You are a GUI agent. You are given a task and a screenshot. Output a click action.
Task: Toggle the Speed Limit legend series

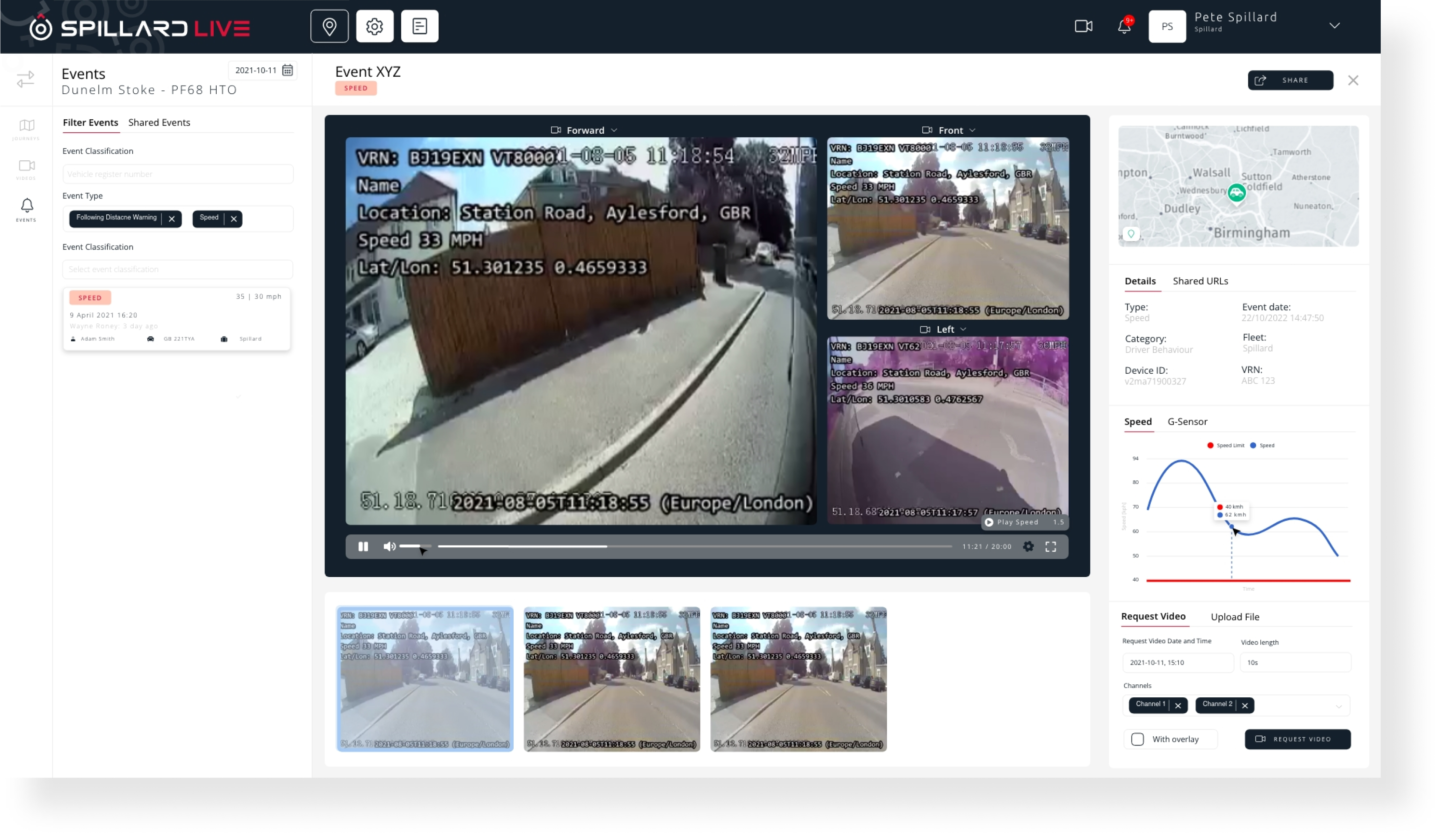(1226, 445)
